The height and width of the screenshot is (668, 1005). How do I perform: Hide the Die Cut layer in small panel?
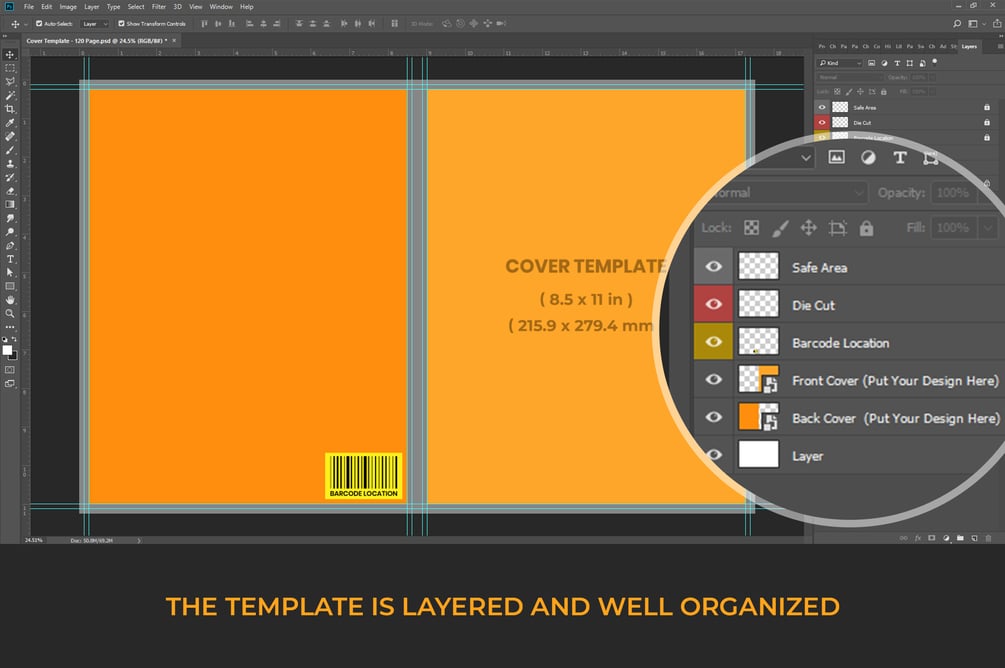pos(822,122)
